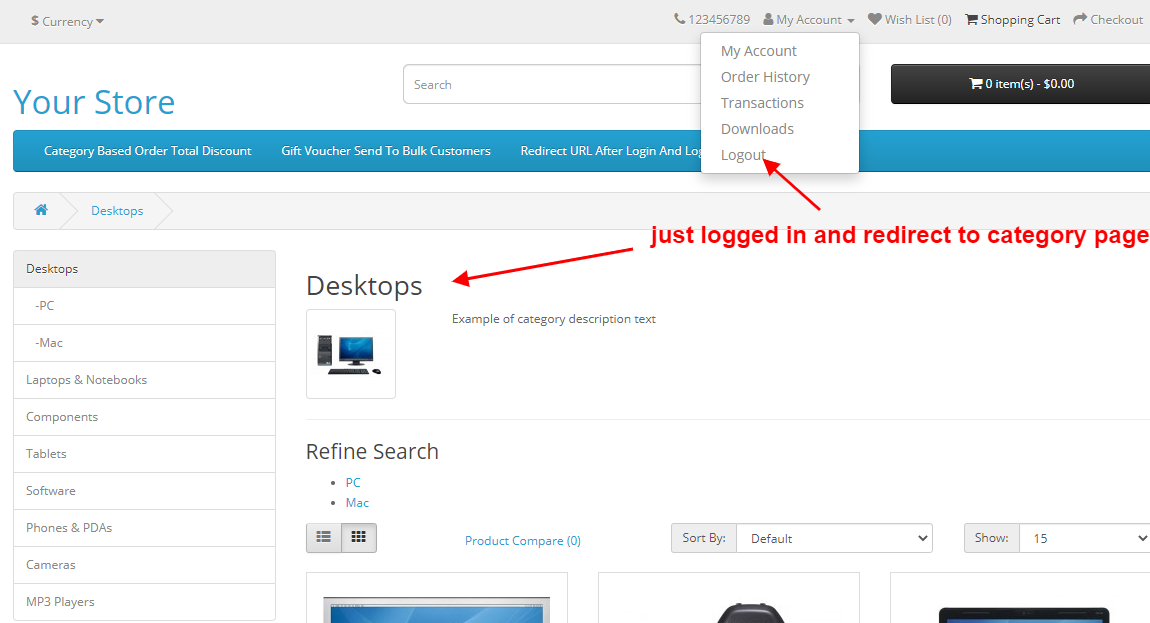Open Laptops & Notebooks category
Screen dimensions: 1150x623
(x=144, y=379)
